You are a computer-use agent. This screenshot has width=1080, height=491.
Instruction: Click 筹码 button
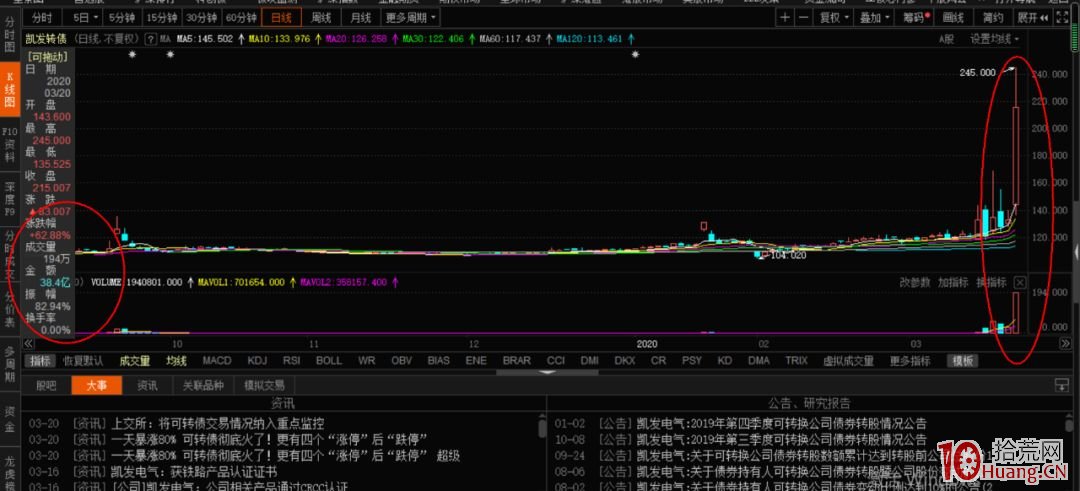(x=916, y=18)
